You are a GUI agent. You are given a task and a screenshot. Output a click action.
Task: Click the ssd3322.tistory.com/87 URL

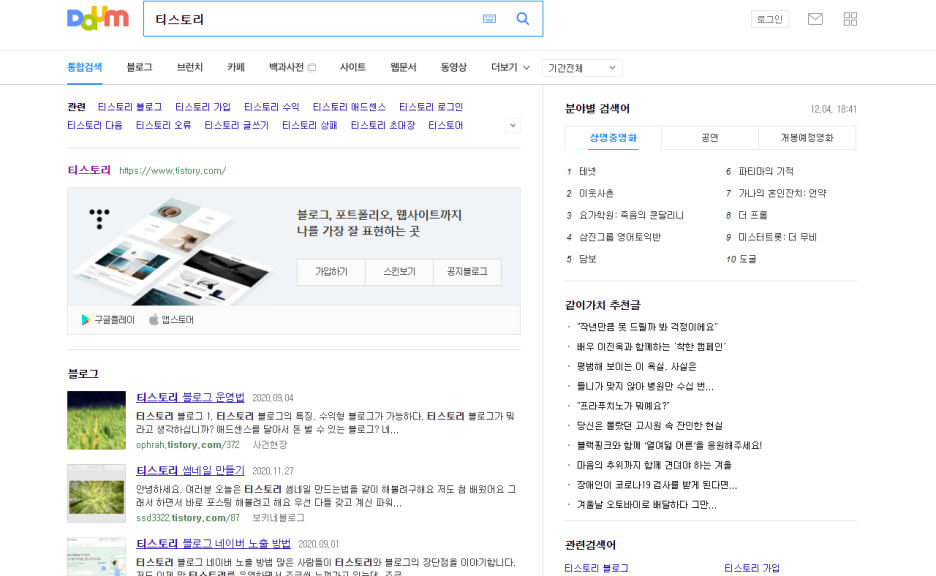click(x=187, y=518)
